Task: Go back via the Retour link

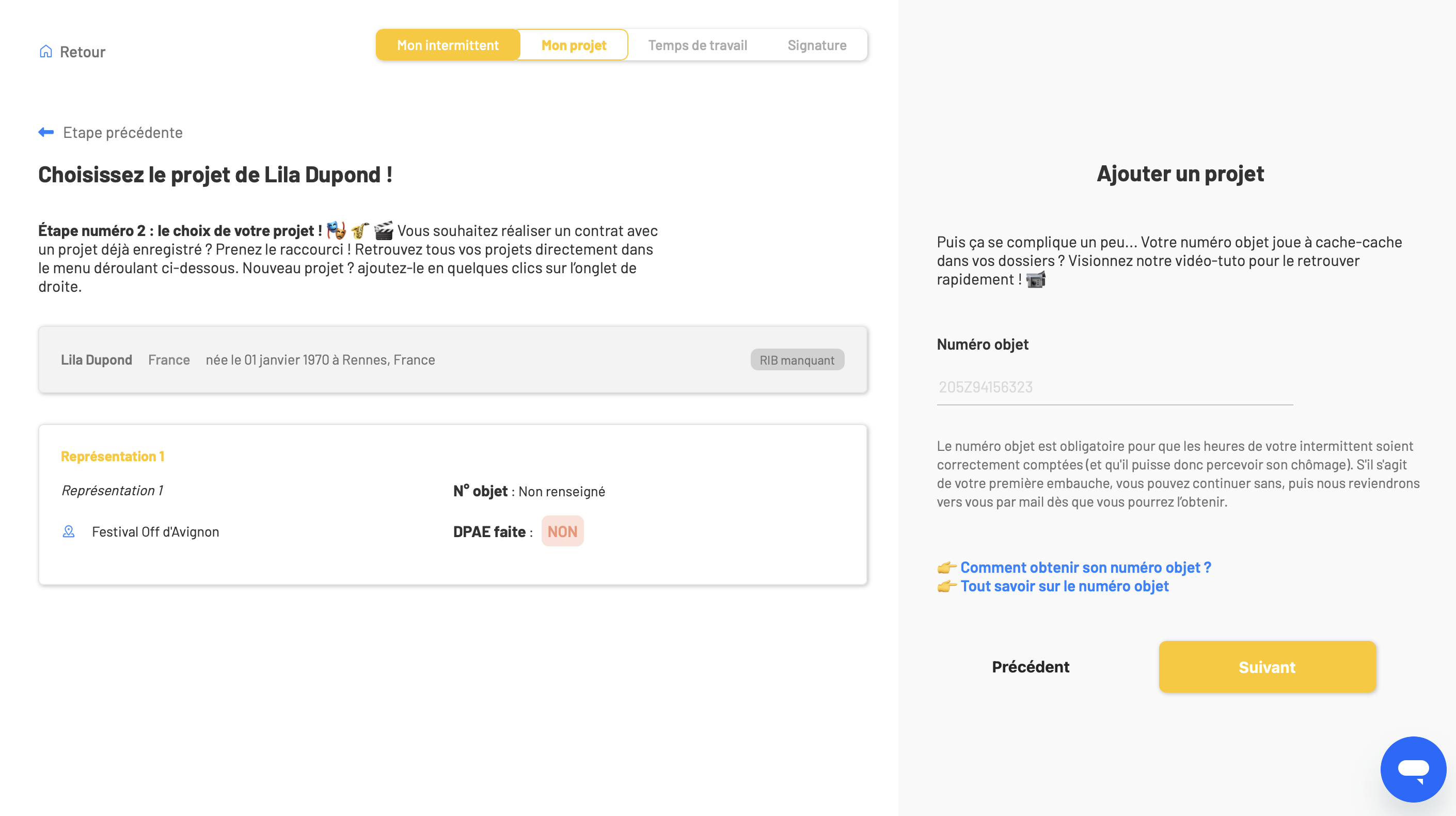Action: (x=82, y=52)
